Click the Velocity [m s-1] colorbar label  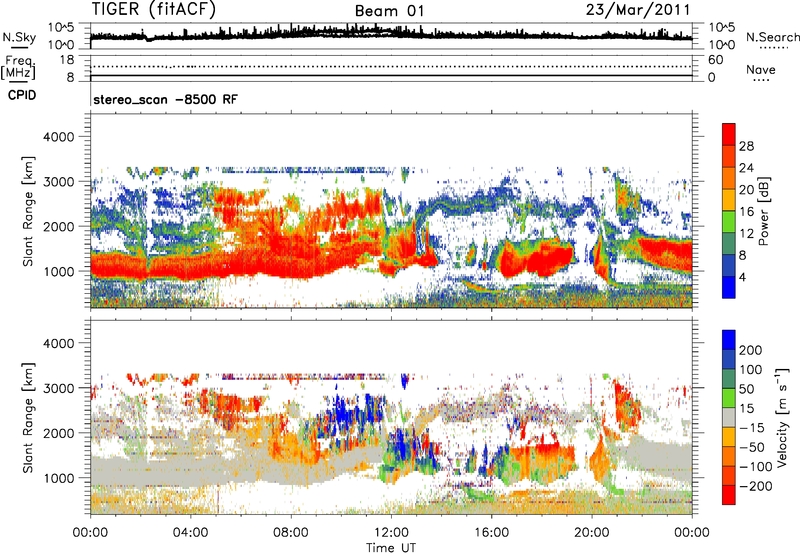[781, 417]
